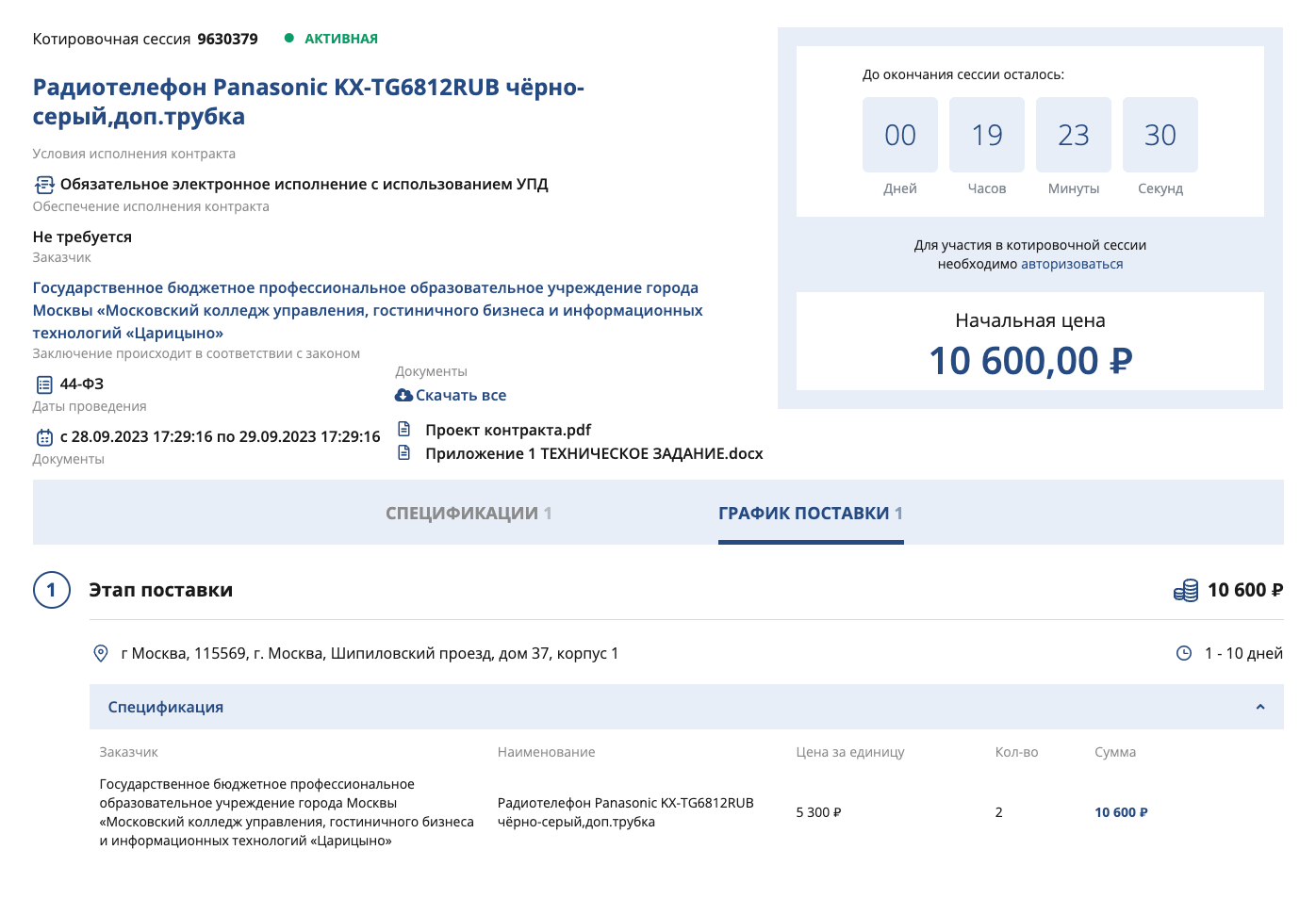This screenshot has width=1316, height=899.
Task: Open the customer college organization link
Action: 368,310
